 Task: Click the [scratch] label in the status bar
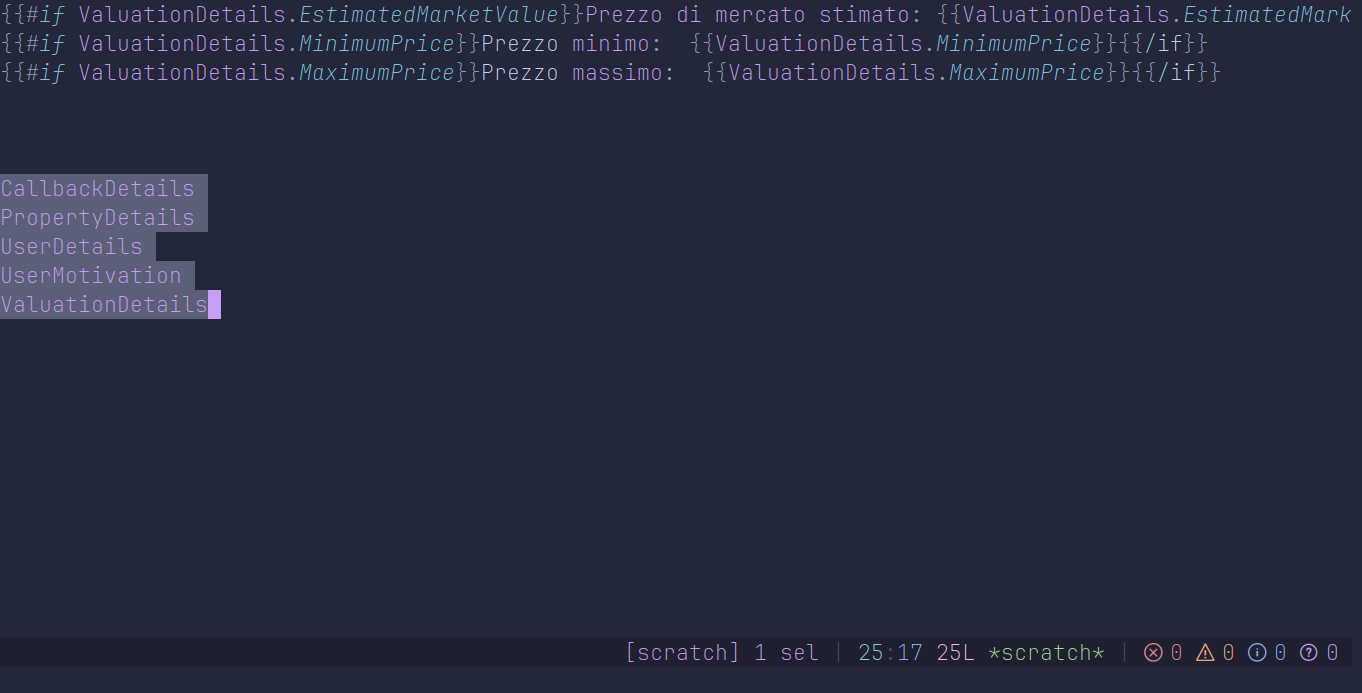(x=683, y=653)
